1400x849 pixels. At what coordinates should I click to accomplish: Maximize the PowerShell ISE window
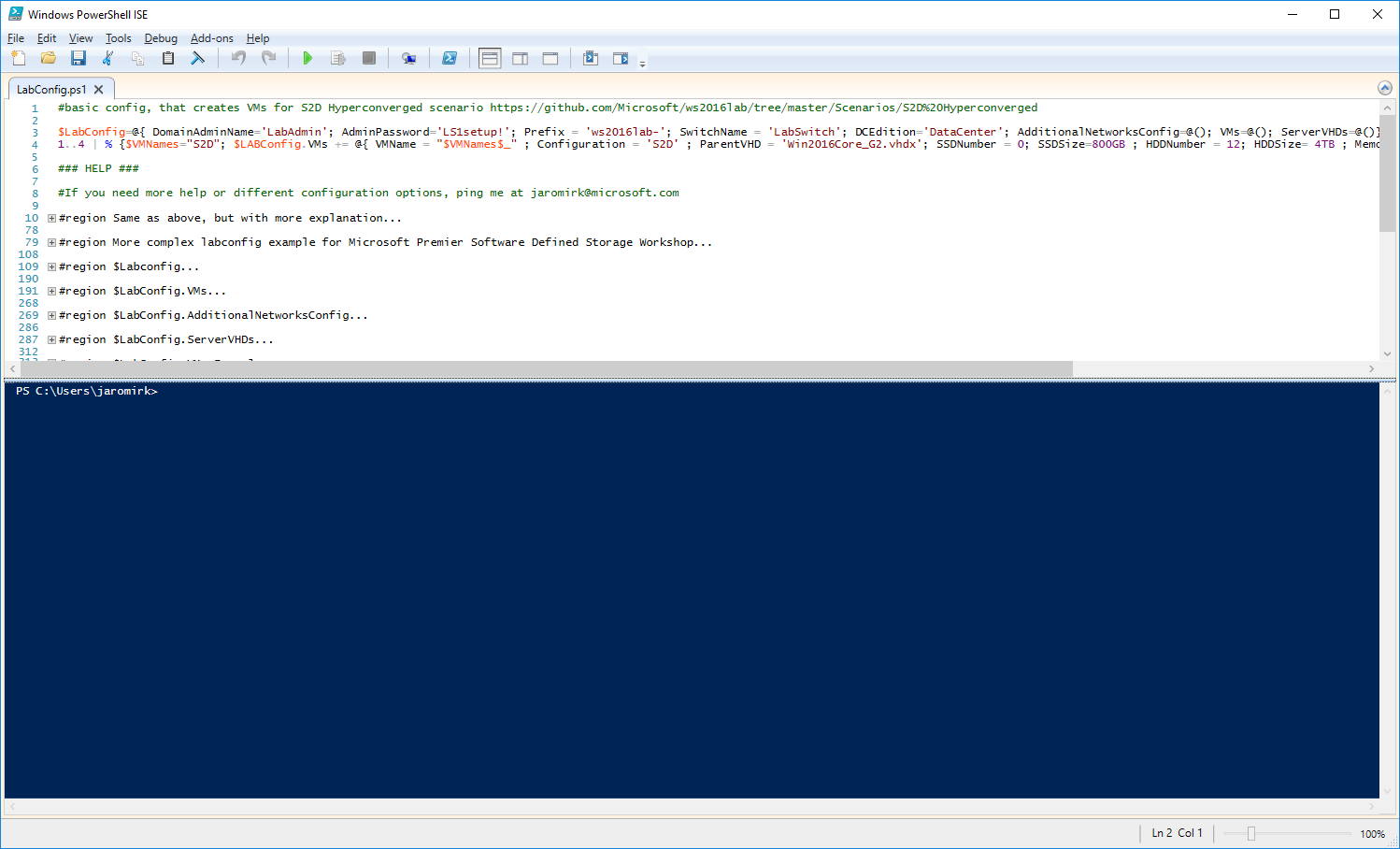tap(1335, 14)
